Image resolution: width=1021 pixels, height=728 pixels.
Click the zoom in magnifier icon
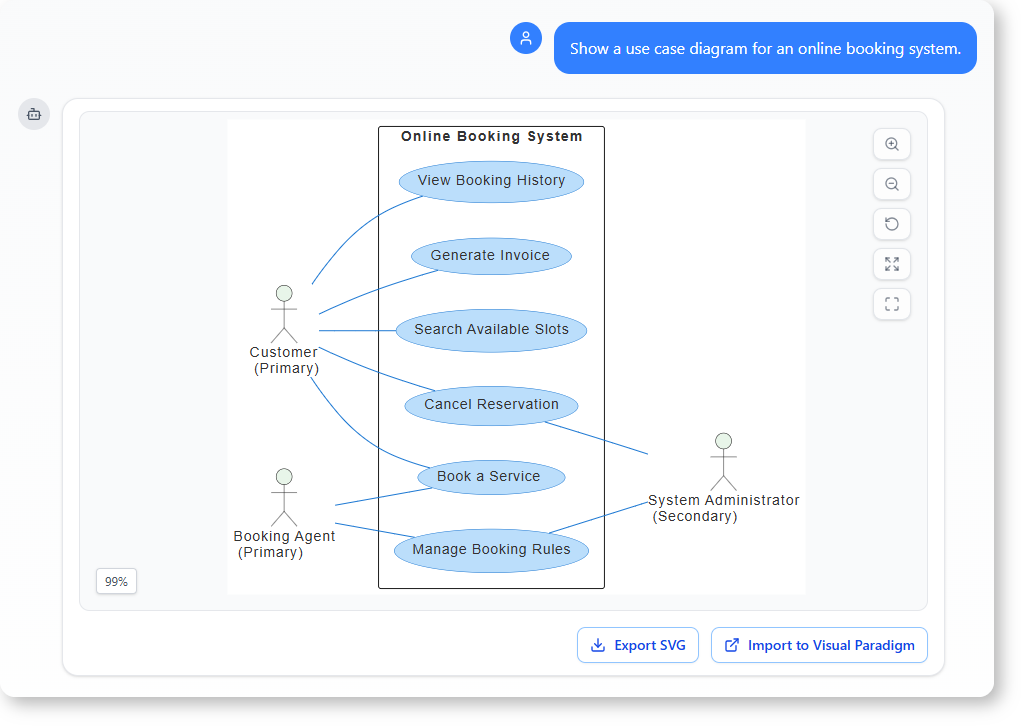click(x=891, y=144)
